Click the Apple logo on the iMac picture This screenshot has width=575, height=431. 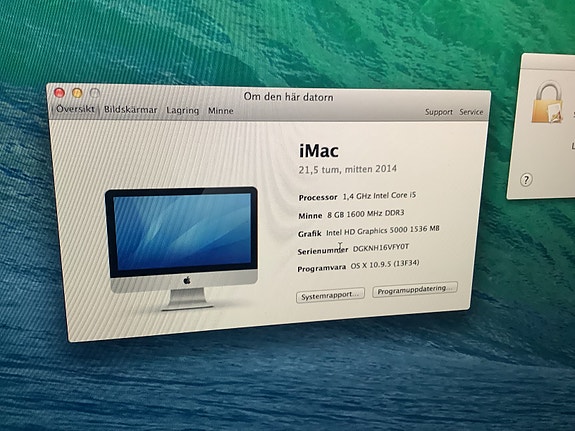coord(187,281)
